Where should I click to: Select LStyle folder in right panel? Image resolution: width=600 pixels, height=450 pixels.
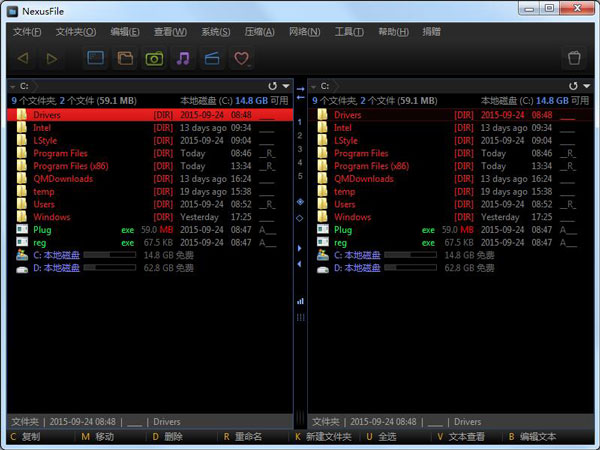(x=451, y=140)
